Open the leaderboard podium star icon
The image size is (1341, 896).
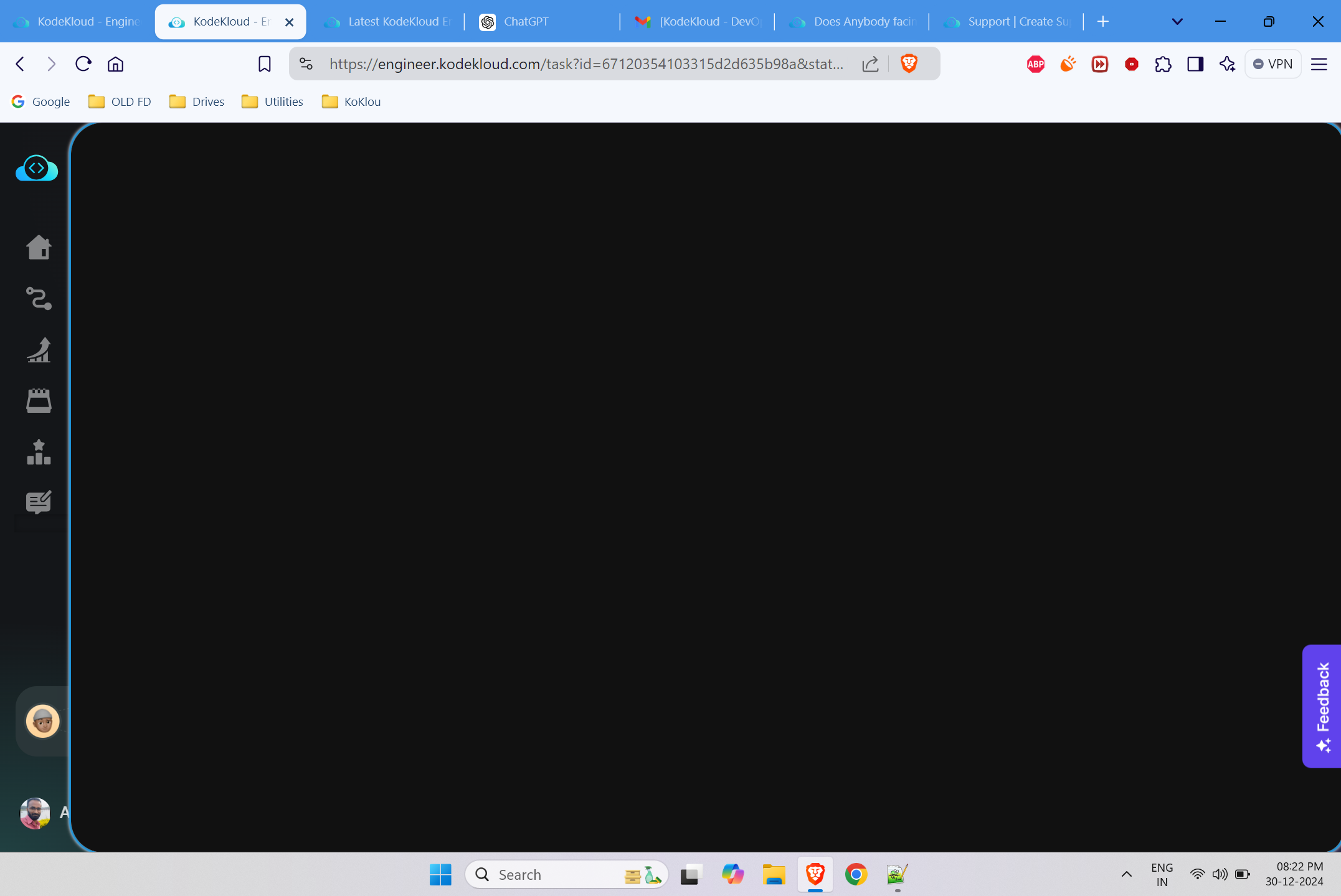point(39,452)
